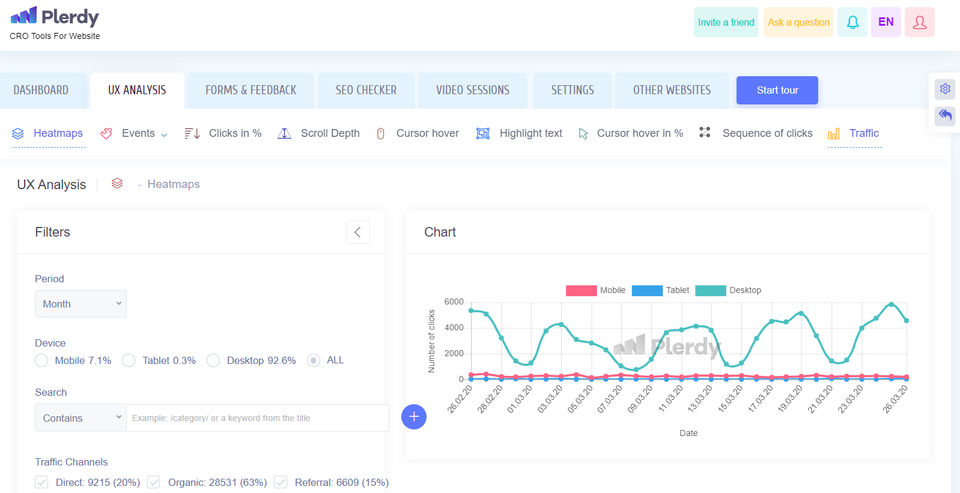The image size is (960, 493).
Task: Click the notification bell icon
Action: (x=852, y=22)
